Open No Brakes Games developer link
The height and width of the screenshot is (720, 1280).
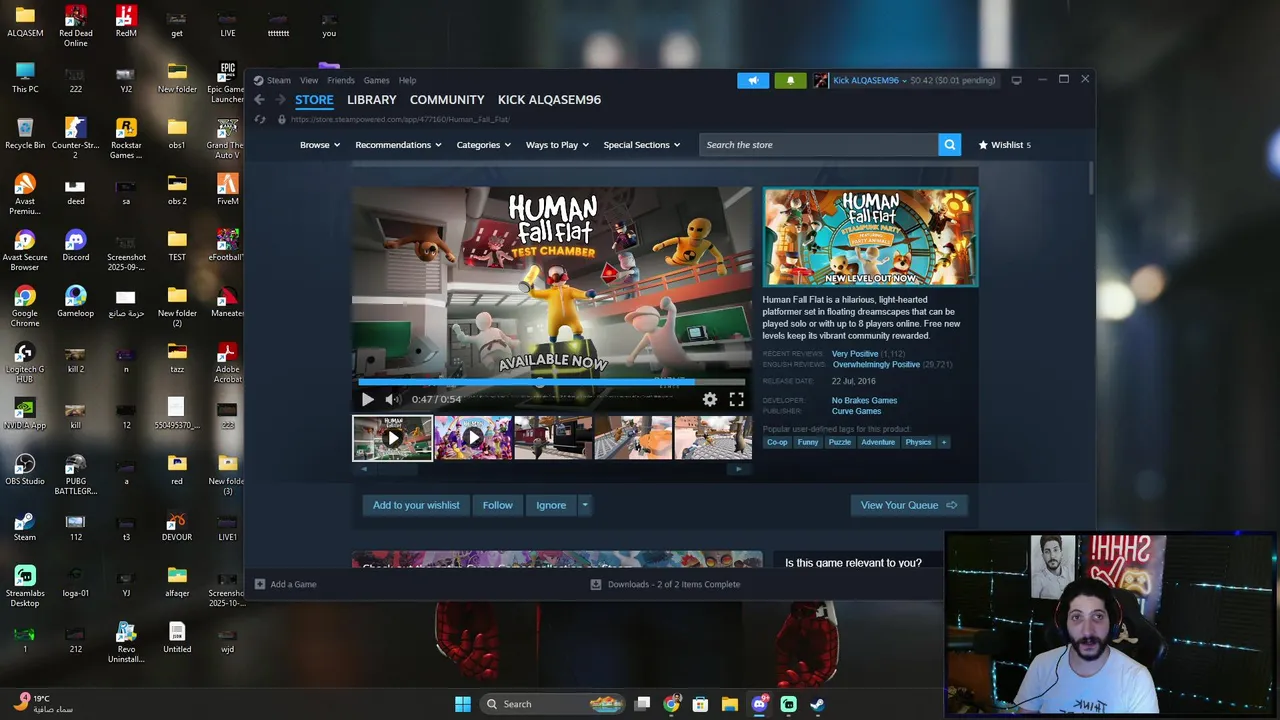pos(864,400)
